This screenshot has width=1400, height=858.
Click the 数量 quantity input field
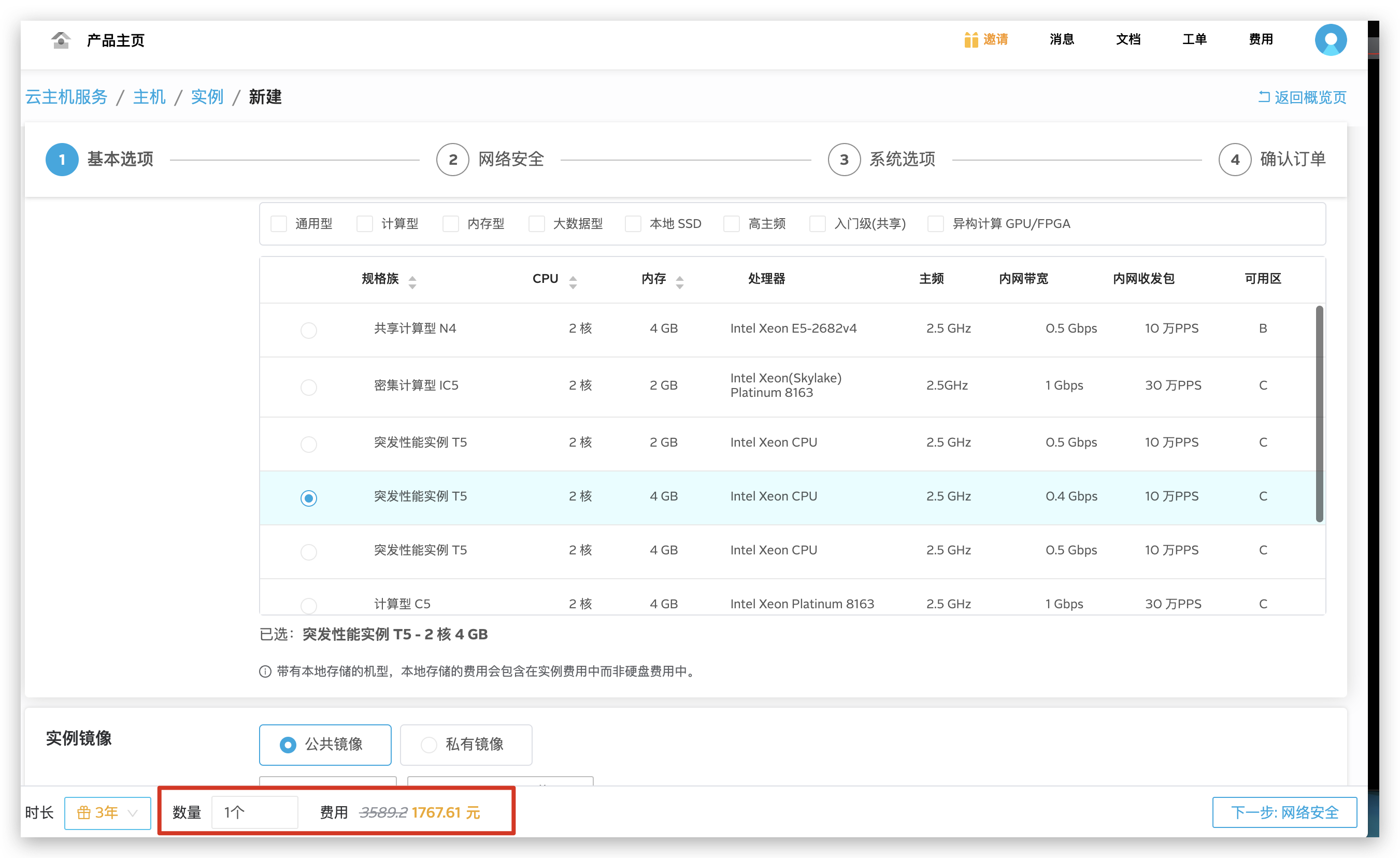(x=254, y=812)
